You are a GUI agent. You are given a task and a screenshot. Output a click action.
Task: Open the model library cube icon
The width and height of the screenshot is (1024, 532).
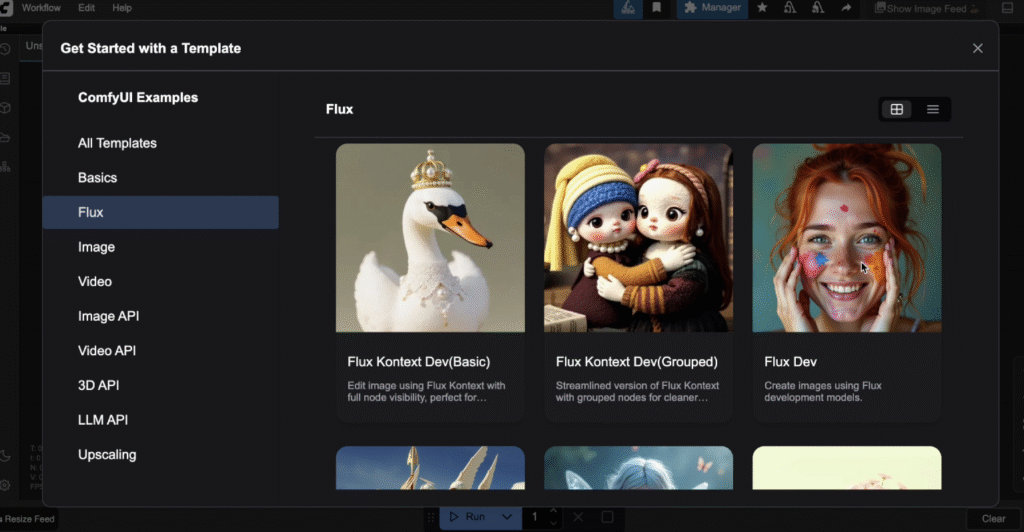(6, 107)
